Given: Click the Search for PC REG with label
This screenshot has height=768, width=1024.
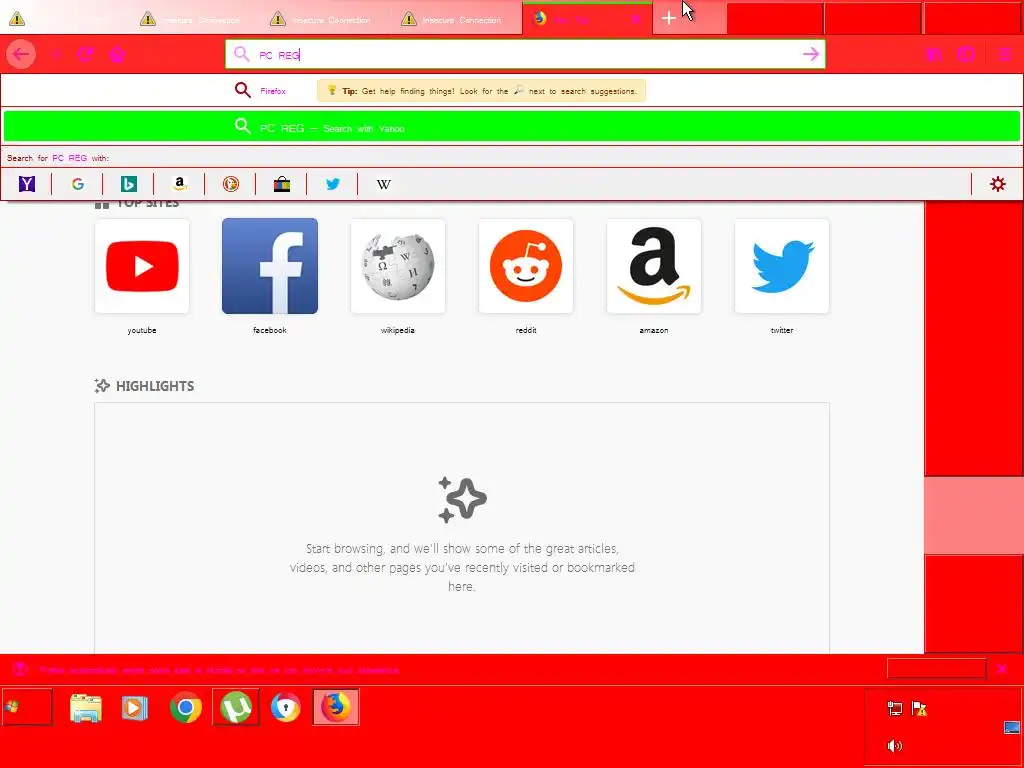Looking at the screenshot, I should pyautogui.click(x=58, y=158).
